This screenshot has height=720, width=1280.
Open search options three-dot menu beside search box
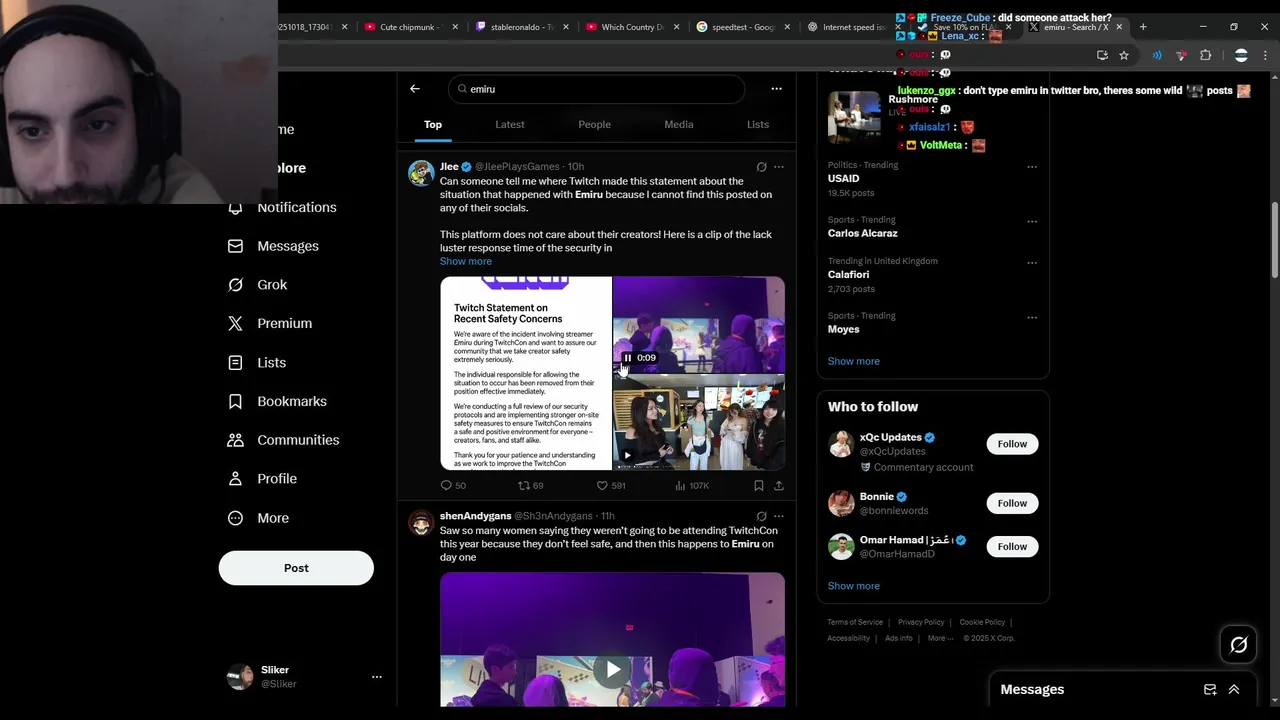tap(776, 89)
